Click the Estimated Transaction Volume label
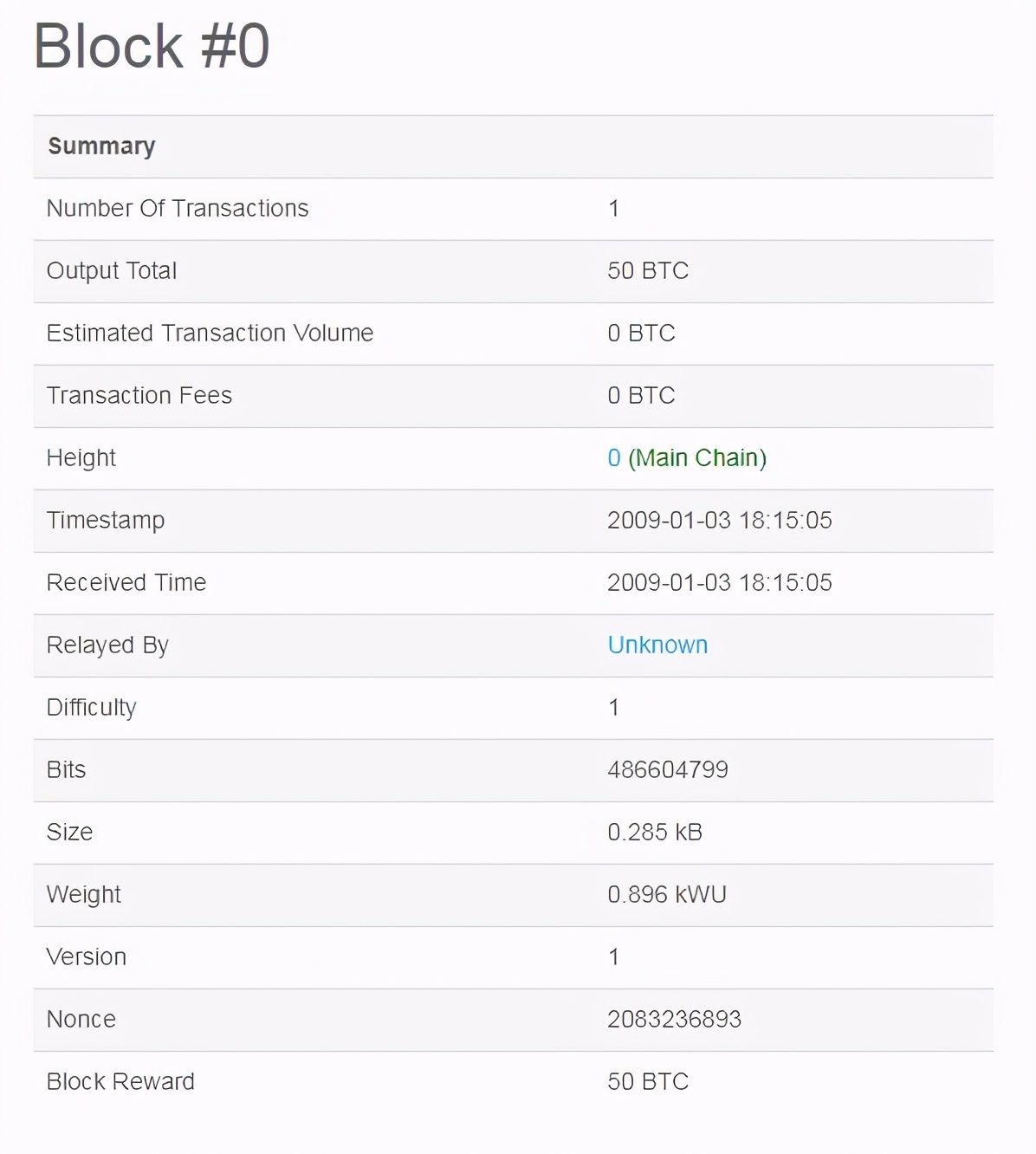The image size is (1036, 1154). tap(210, 333)
